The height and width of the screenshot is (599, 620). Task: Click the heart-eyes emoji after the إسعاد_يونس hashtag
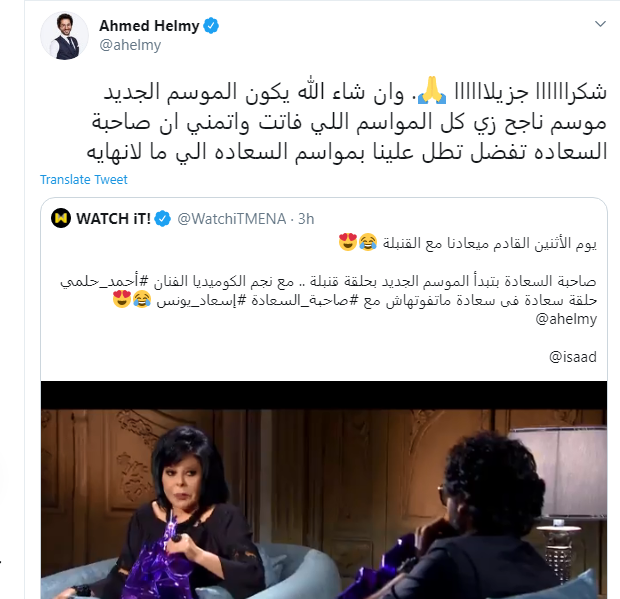(122, 299)
